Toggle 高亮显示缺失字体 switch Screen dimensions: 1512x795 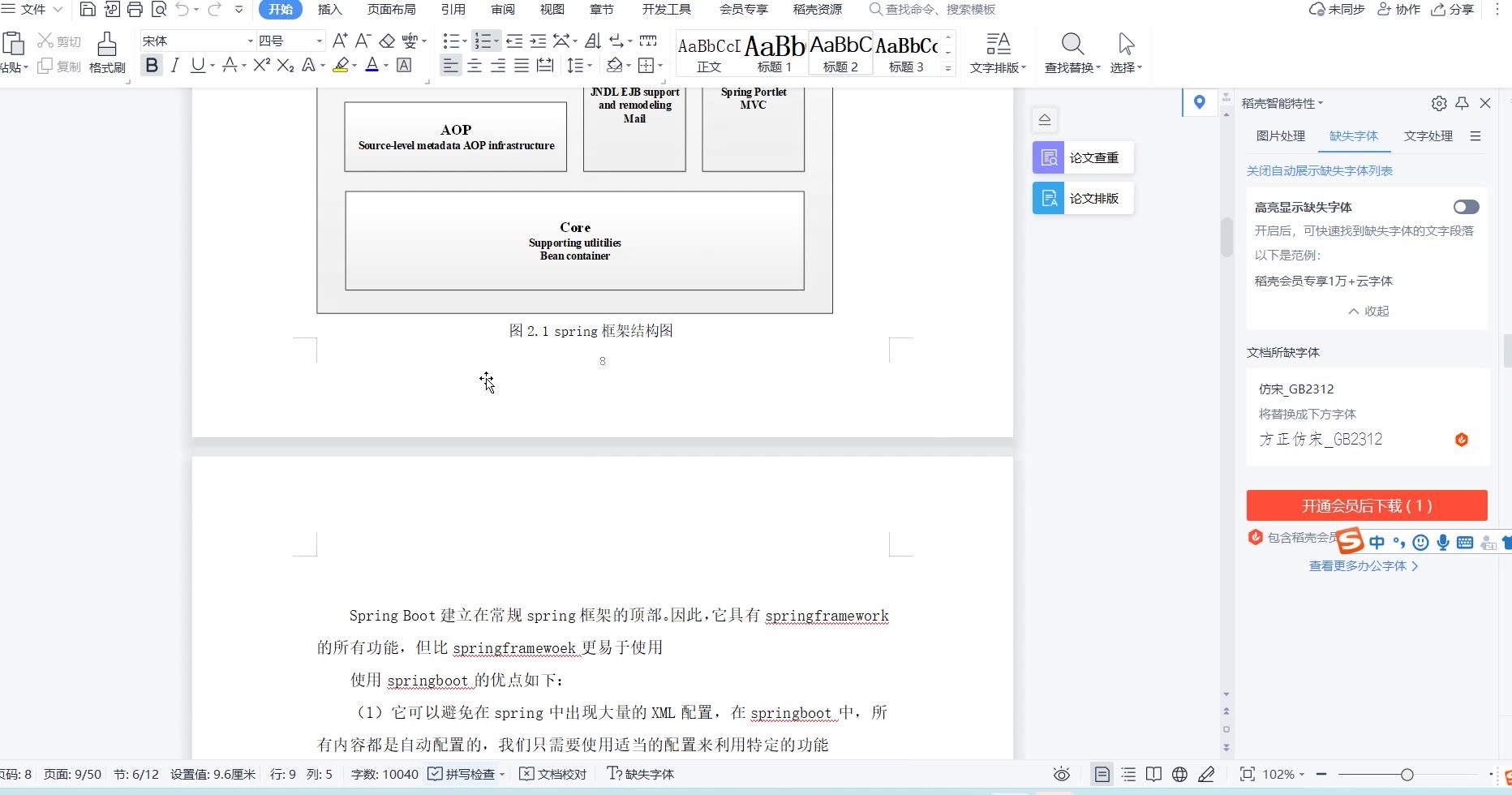[x=1466, y=207]
